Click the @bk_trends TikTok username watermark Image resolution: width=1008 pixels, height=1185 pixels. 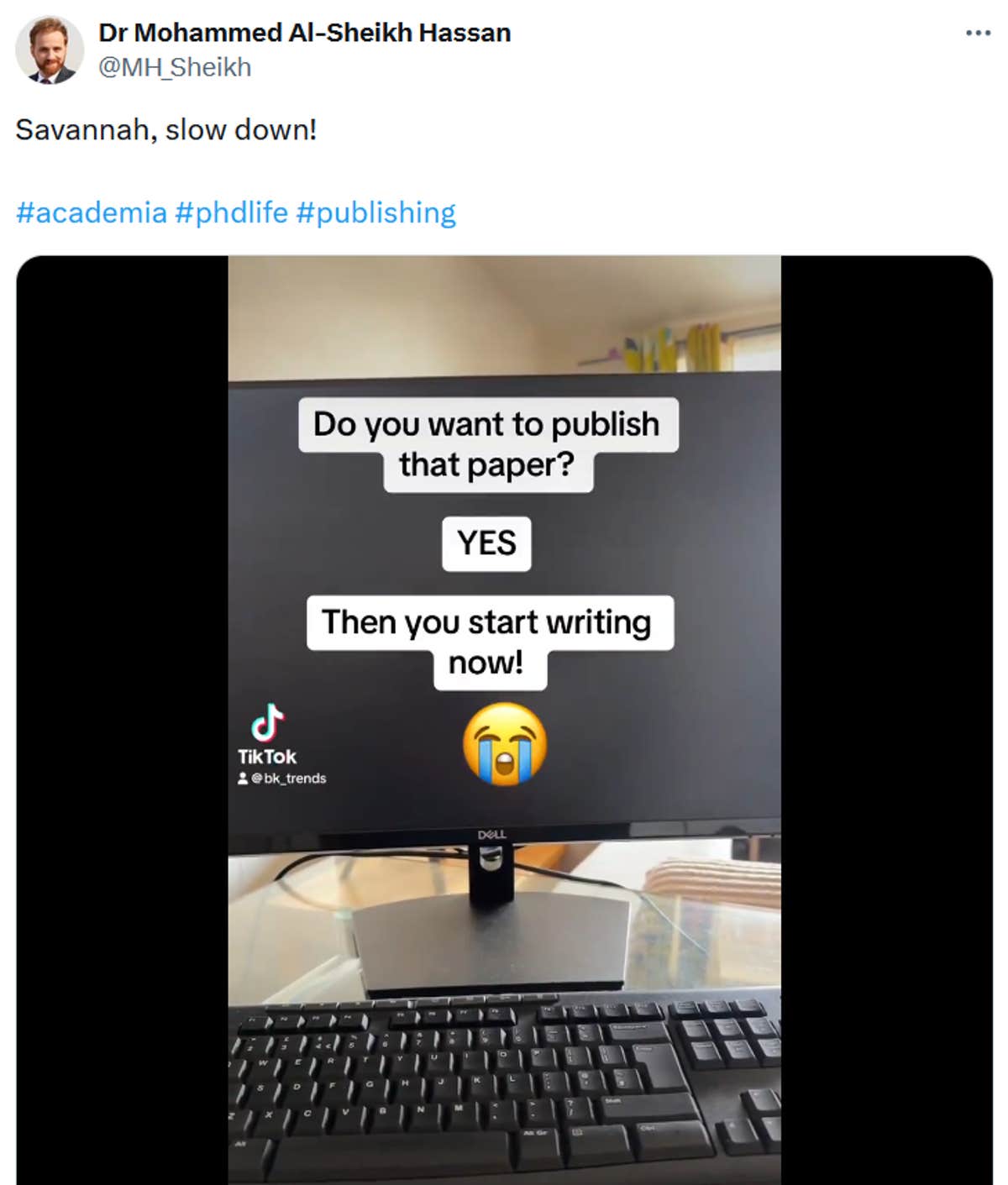288,779
